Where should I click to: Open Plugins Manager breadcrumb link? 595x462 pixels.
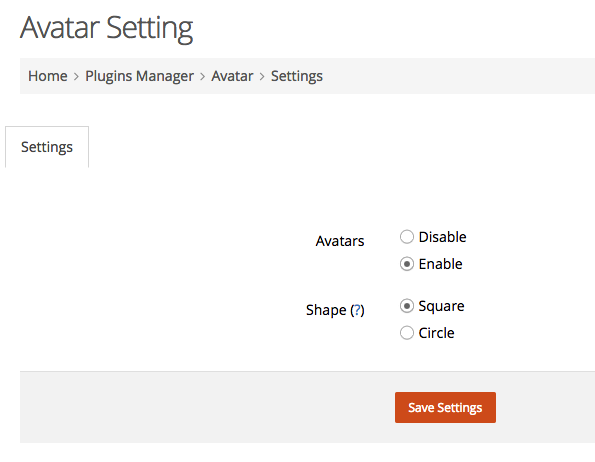(139, 76)
